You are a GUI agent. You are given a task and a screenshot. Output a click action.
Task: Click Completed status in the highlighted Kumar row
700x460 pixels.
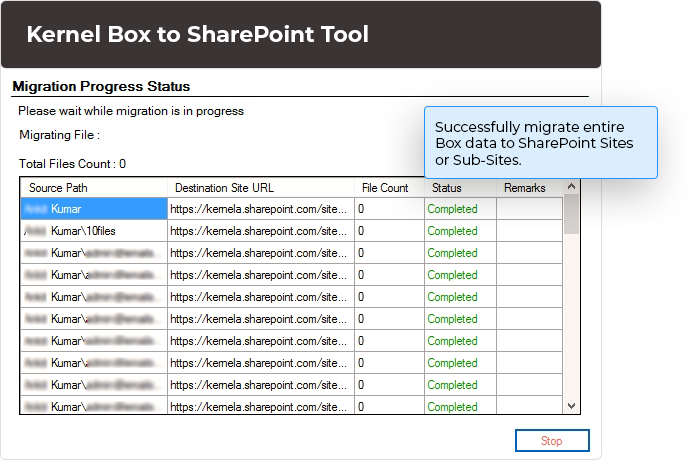[x=460, y=209]
